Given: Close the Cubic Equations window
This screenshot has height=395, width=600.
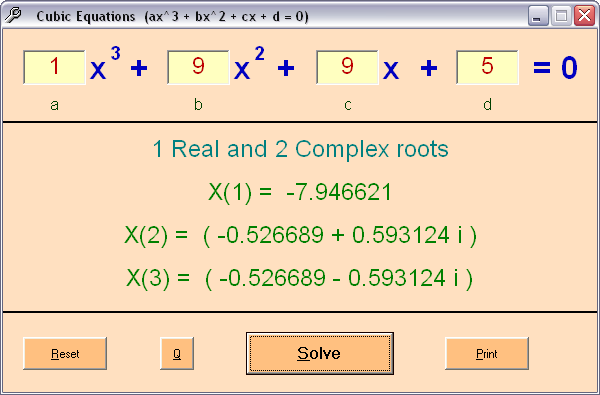Looking at the screenshot, I should coord(584,16).
